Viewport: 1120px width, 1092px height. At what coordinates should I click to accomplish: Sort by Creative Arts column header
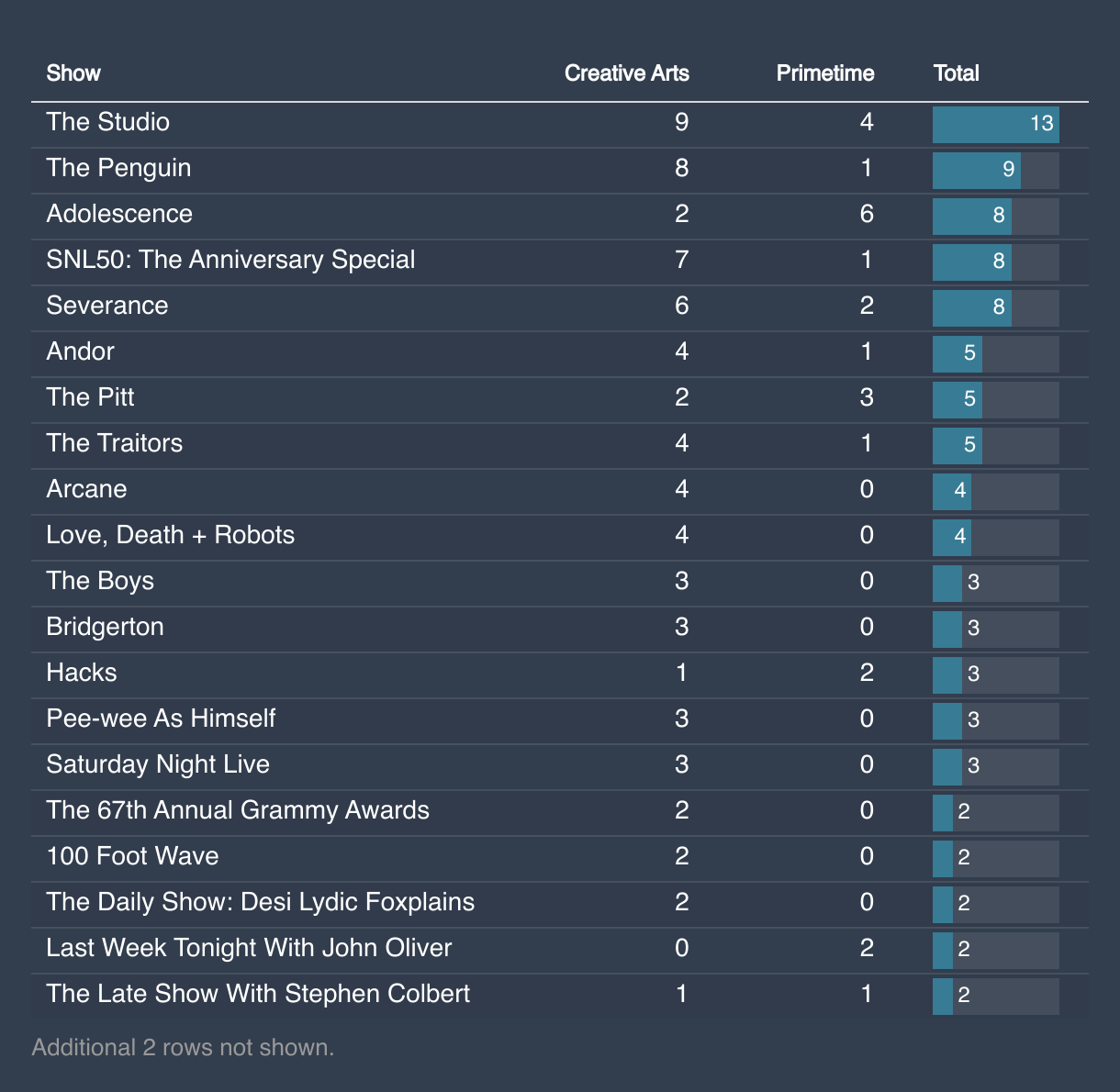coord(626,73)
